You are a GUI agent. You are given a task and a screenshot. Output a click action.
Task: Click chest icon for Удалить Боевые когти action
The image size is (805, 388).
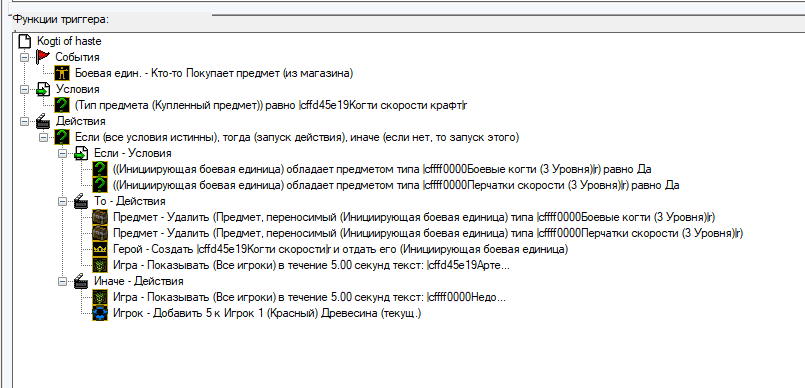(x=100, y=217)
